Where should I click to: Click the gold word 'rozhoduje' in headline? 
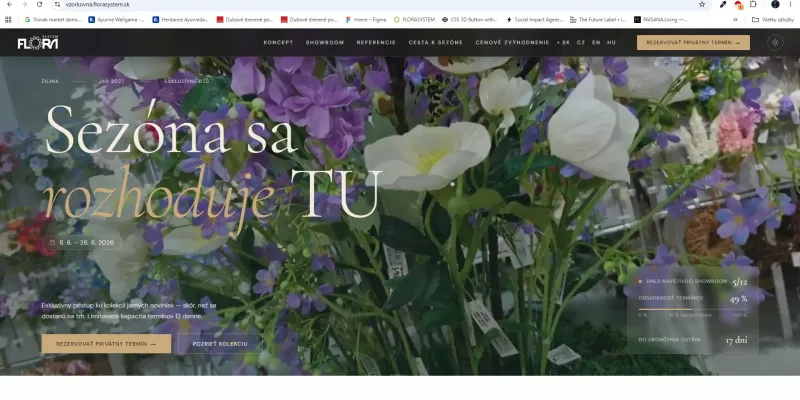(160, 199)
